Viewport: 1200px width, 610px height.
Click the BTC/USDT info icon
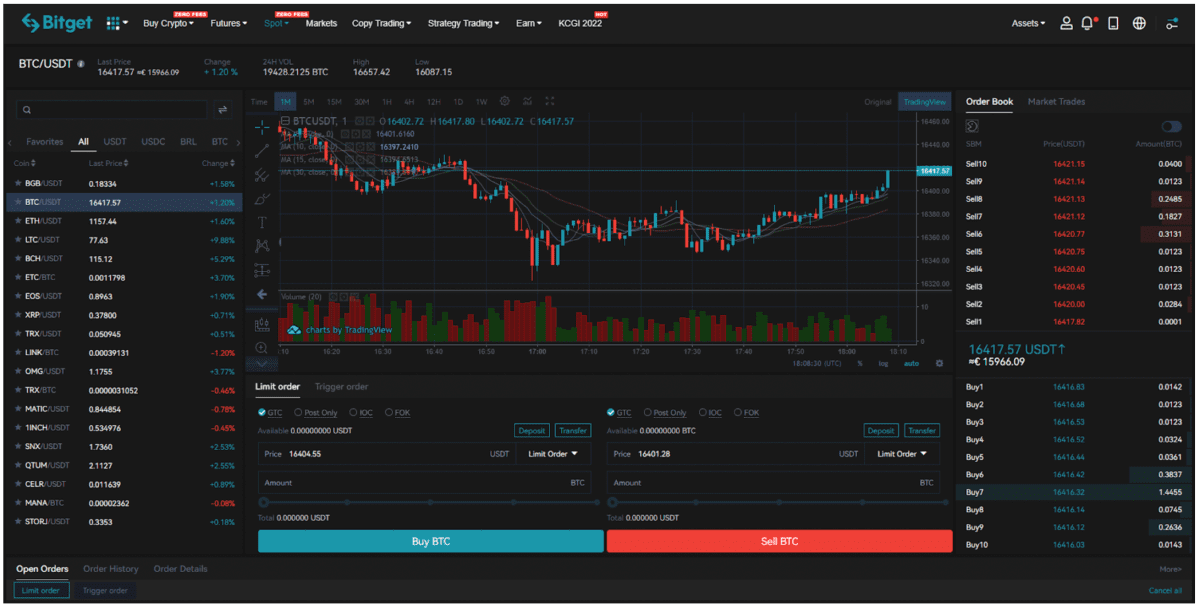tap(80, 65)
